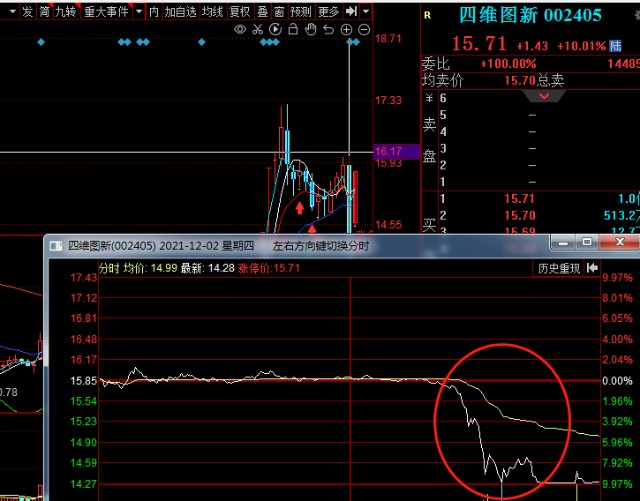
Task: Click 加自选 to add to watchlist
Action: point(180,11)
